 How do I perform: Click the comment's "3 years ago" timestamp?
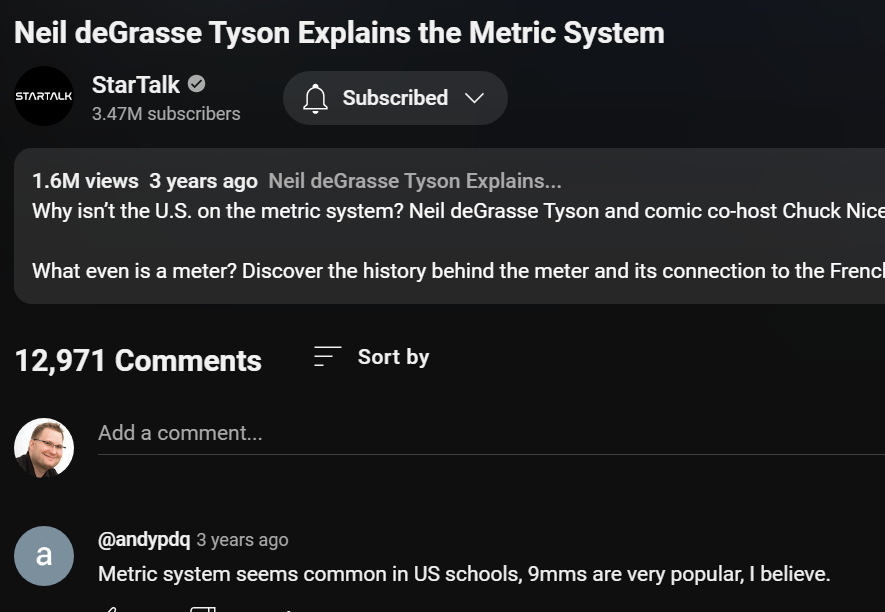pos(242,540)
